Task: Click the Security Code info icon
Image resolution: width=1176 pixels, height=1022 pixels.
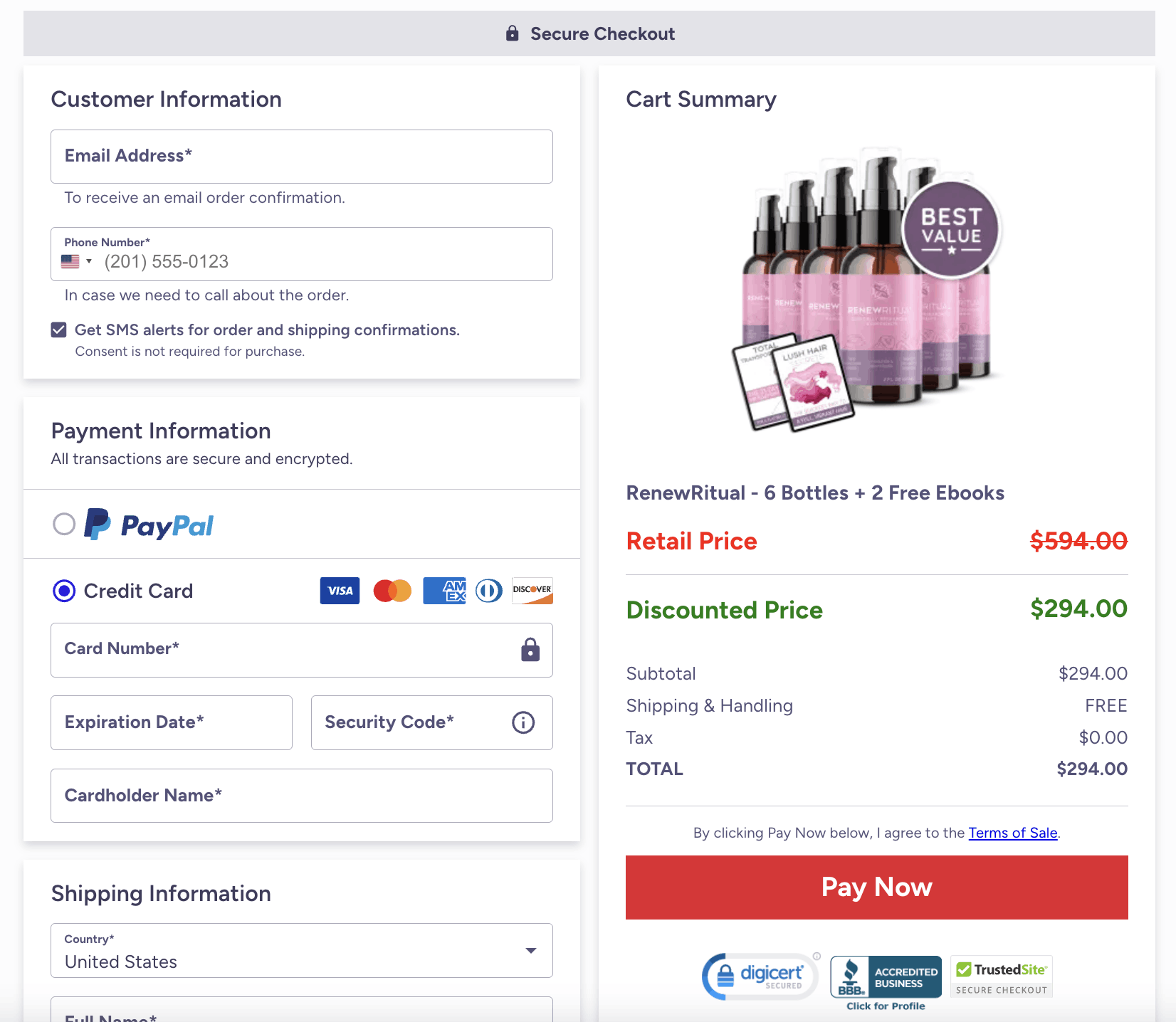Action: 523,722
